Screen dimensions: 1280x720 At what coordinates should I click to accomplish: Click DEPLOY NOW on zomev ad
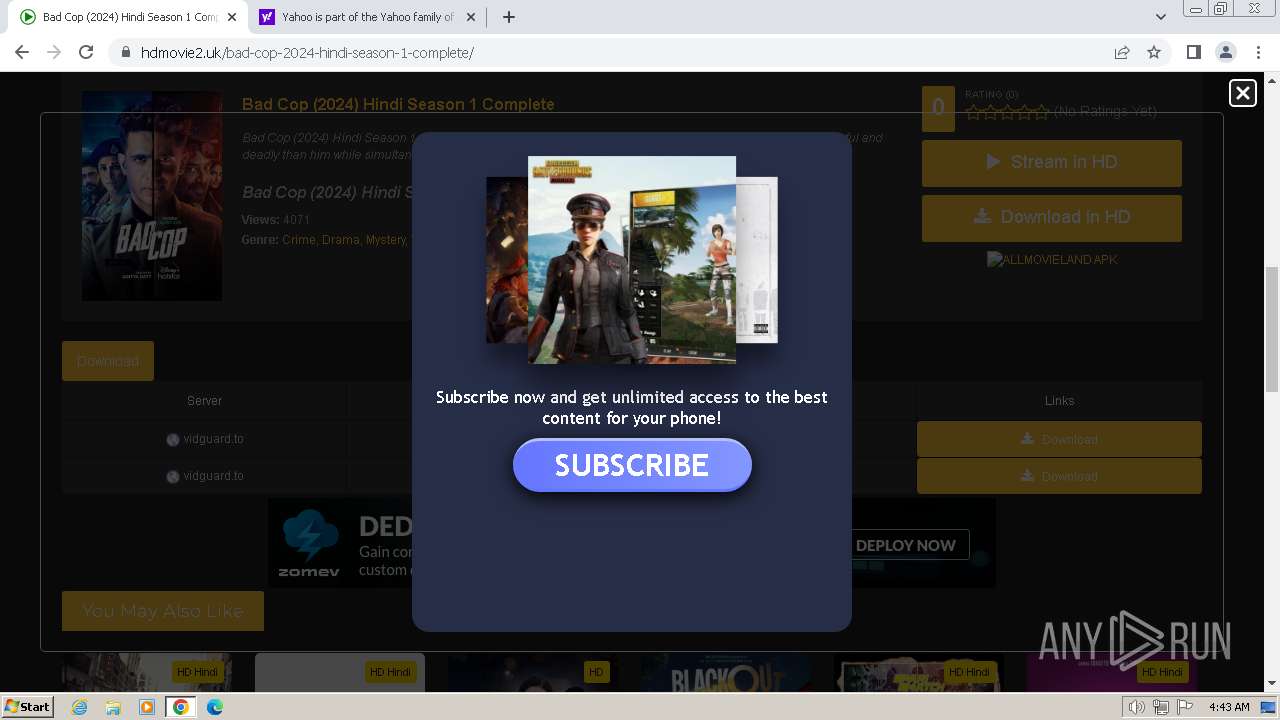(x=906, y=545)
